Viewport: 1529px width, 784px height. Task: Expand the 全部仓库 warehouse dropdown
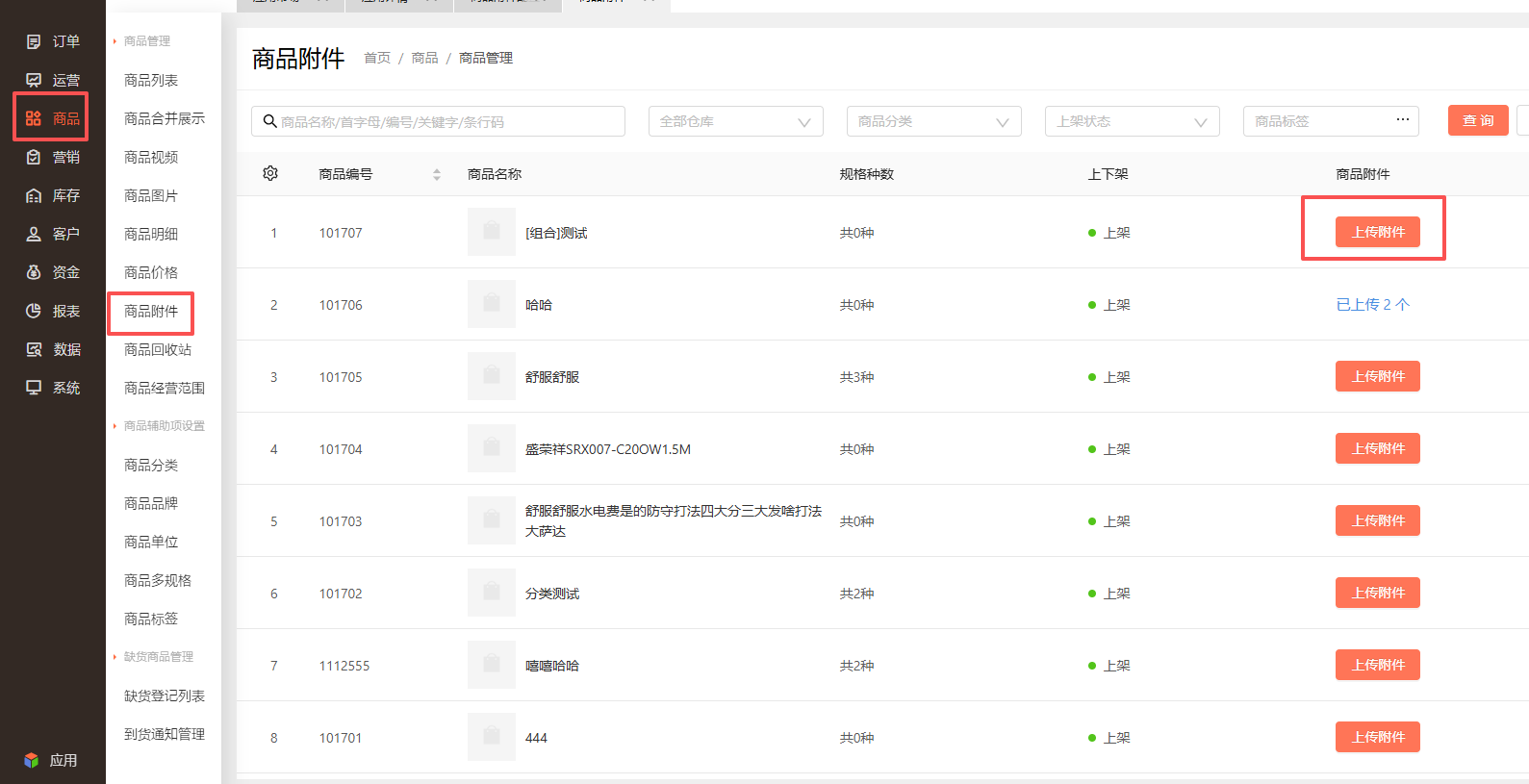736,121
